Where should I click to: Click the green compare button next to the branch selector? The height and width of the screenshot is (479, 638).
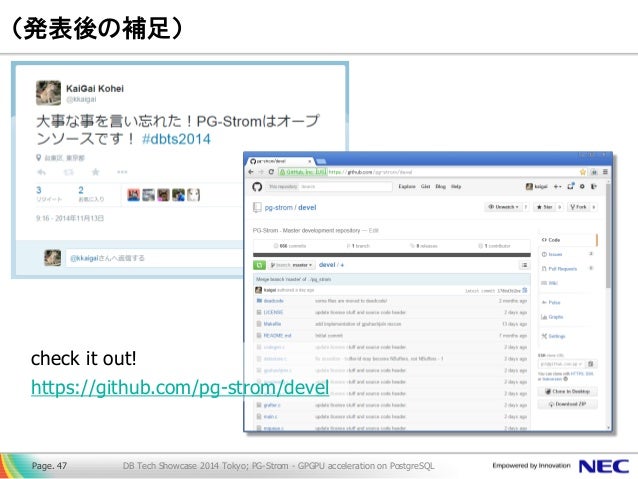coord(259,265)
